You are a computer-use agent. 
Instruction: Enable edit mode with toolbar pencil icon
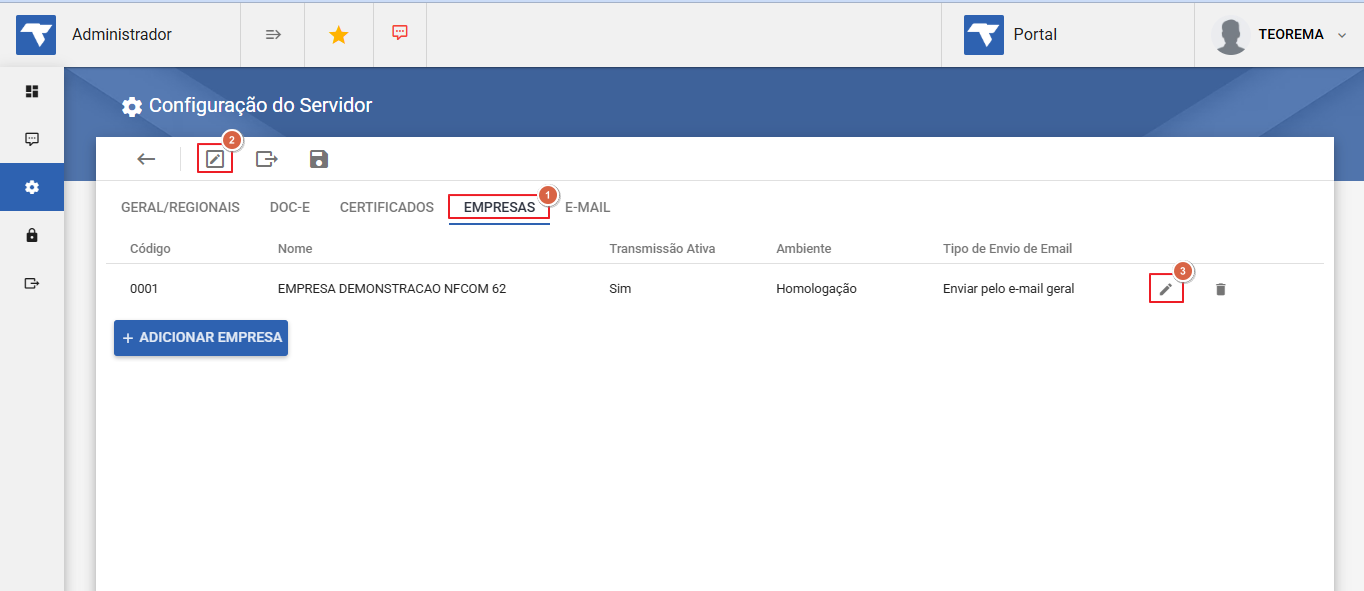(215, 159)
